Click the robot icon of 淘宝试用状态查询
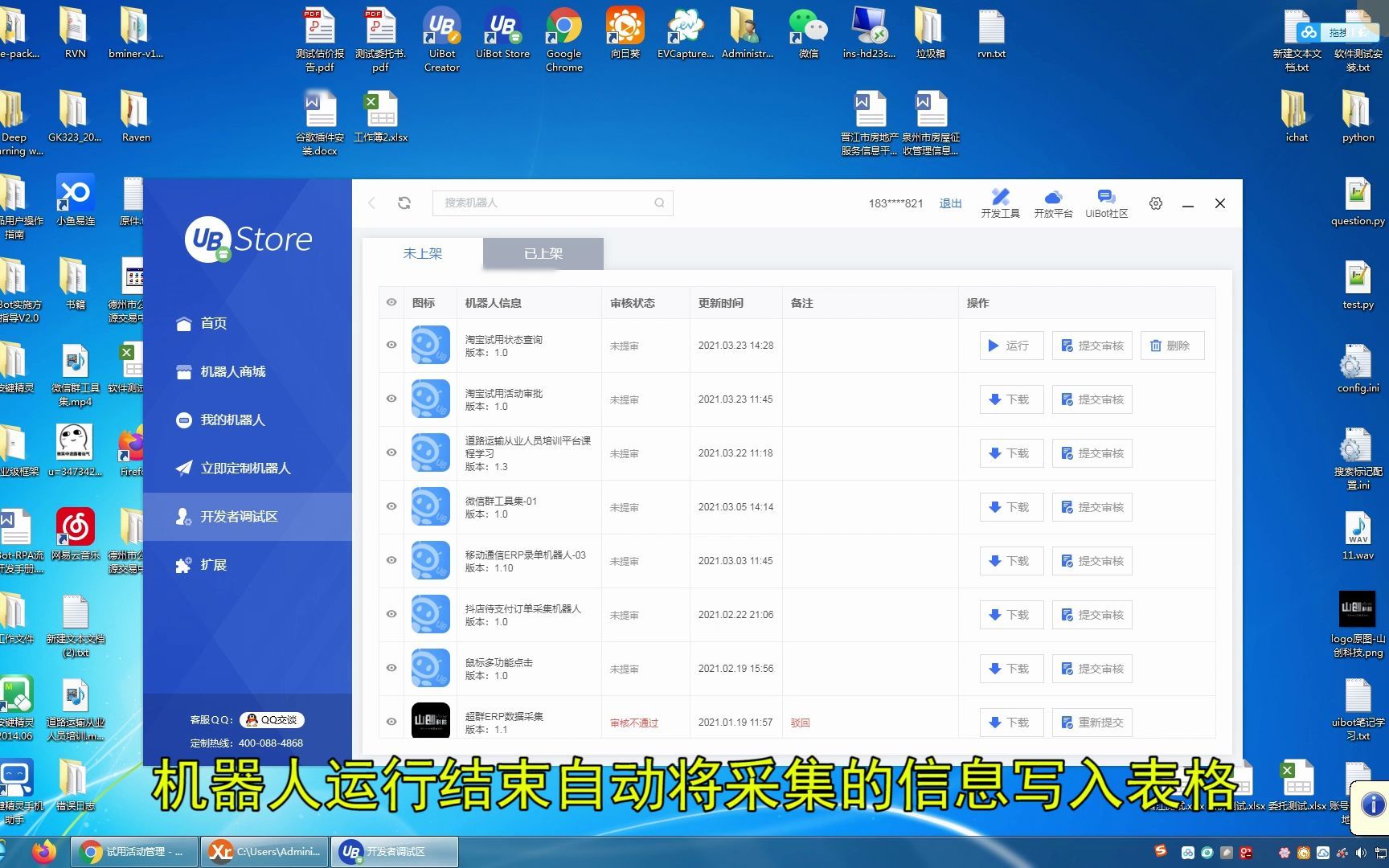Viewport: 1389px width, 868px height. [431, 345]
